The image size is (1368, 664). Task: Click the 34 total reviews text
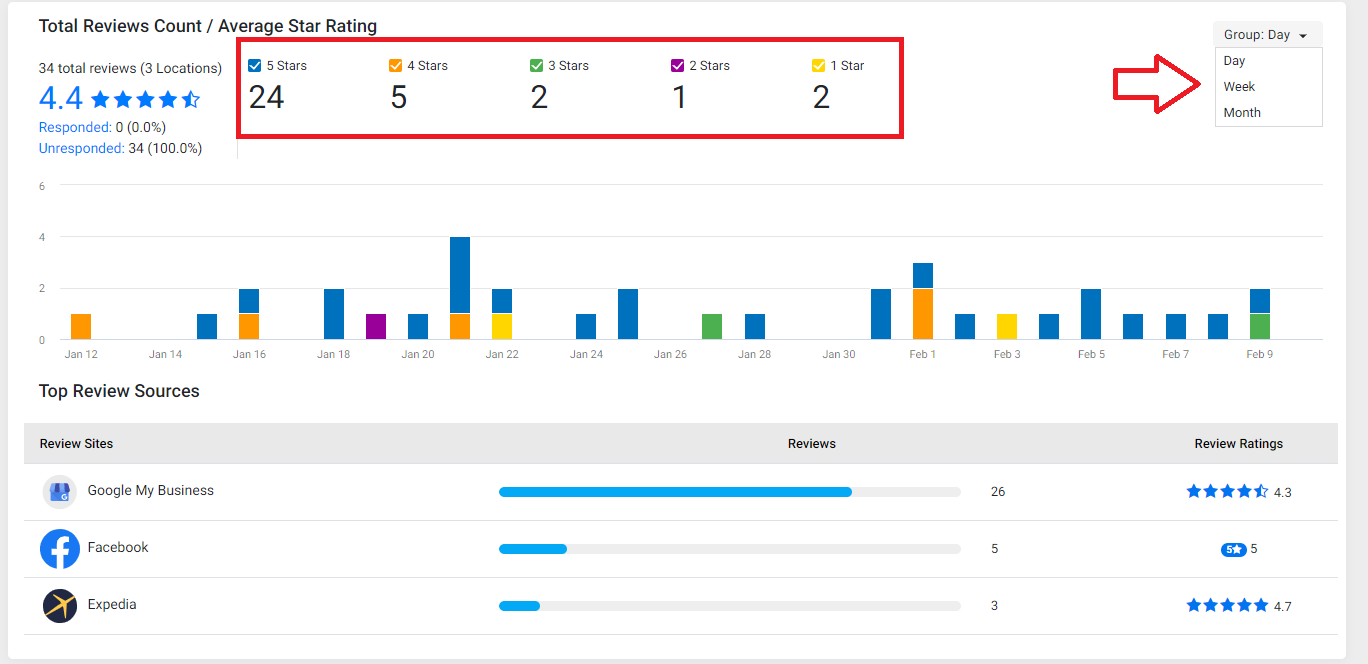pos(130,69)
